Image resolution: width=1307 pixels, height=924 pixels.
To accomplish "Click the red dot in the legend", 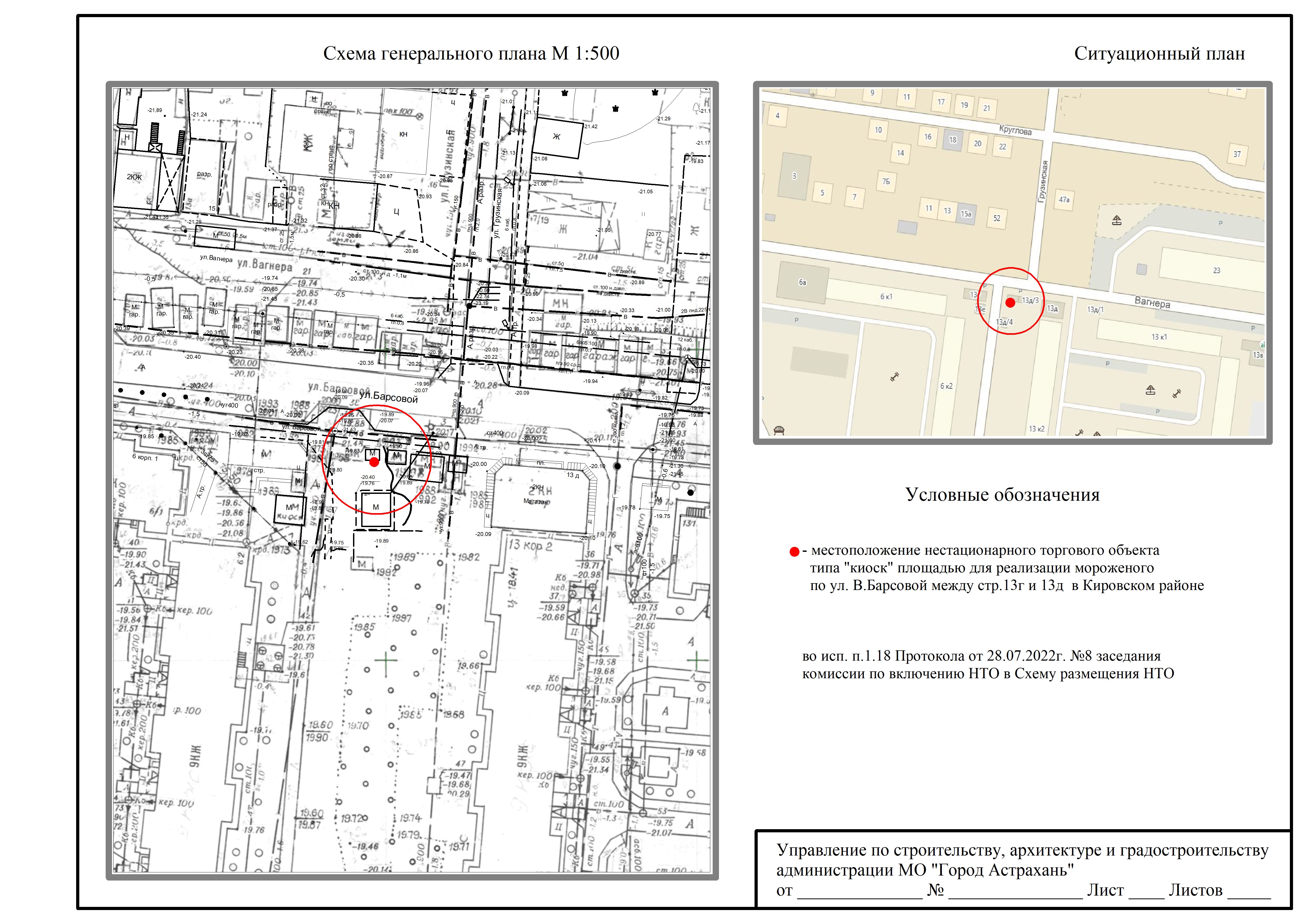I will tap(794, 552).
